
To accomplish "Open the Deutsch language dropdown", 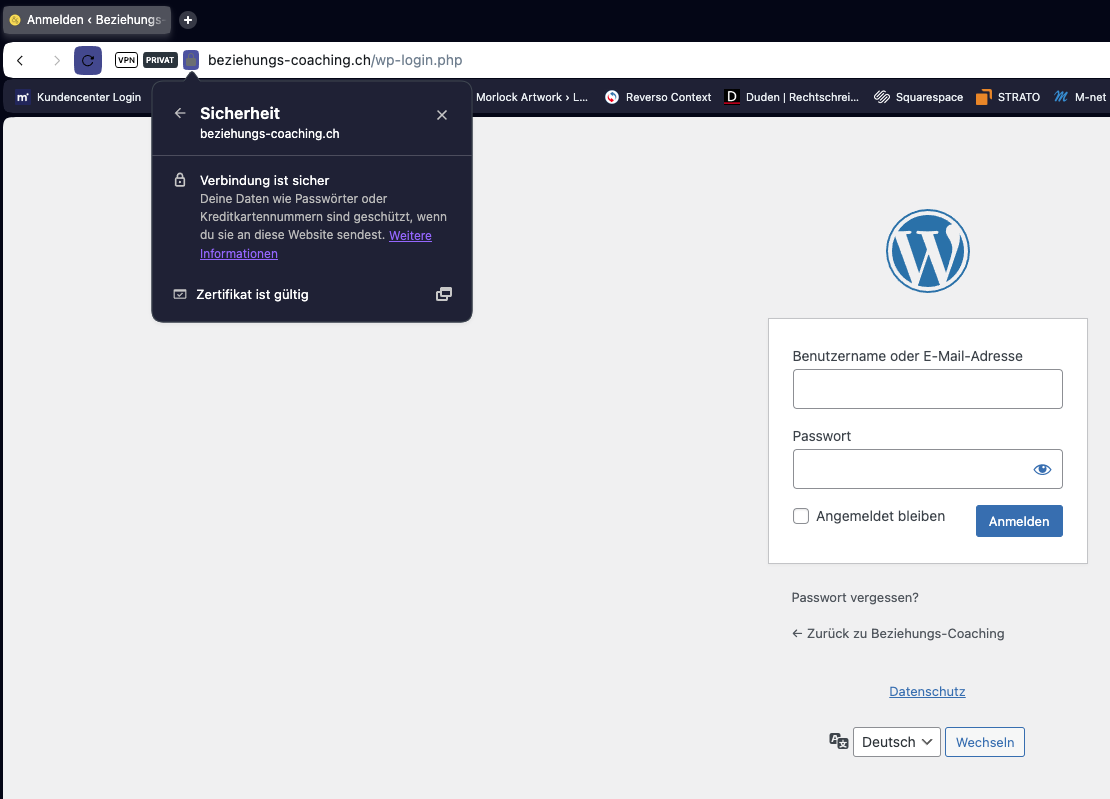I will pyautogui.click(x=896, y=742).
